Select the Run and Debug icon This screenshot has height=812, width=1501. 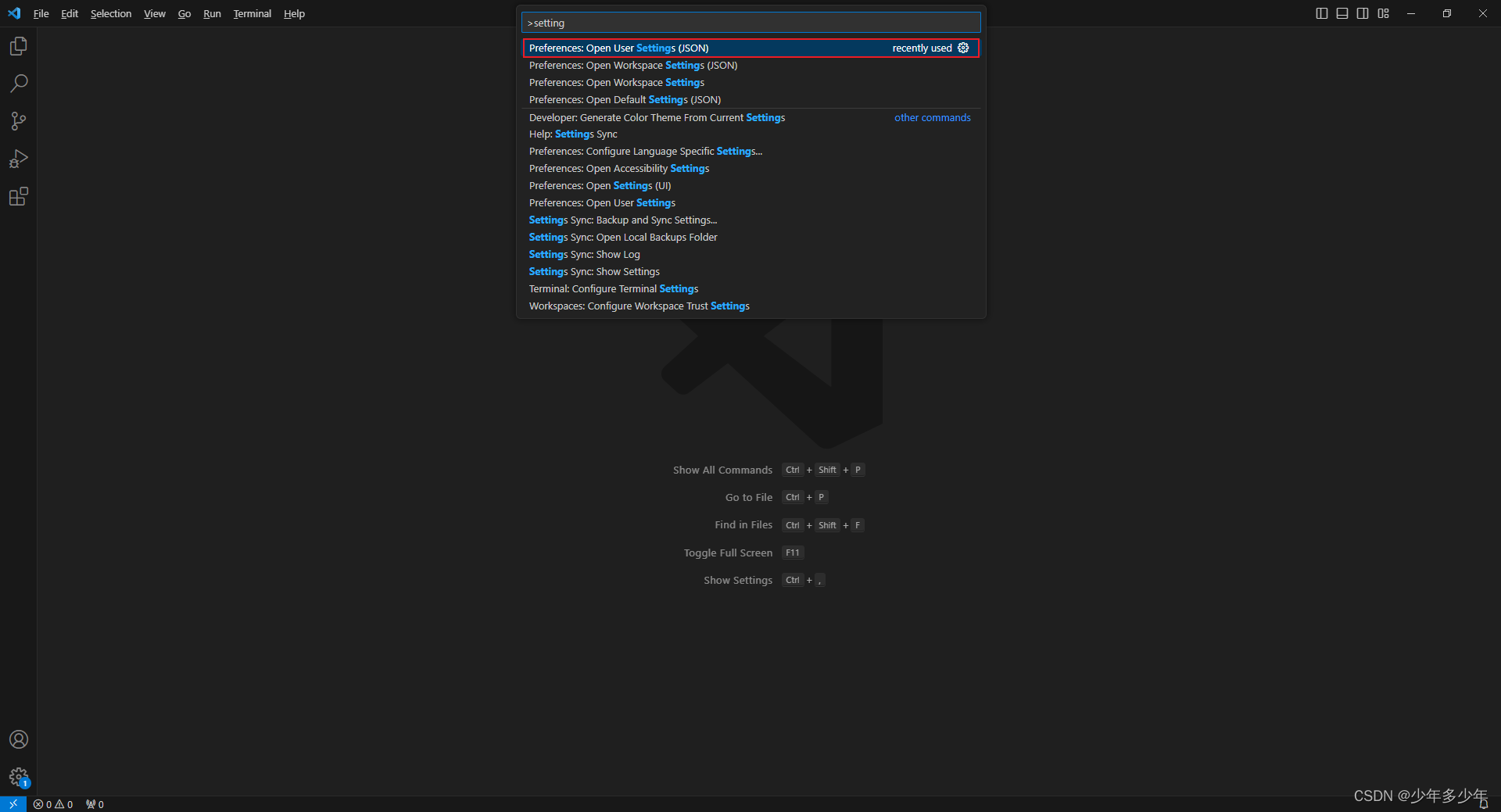(18, 159)
